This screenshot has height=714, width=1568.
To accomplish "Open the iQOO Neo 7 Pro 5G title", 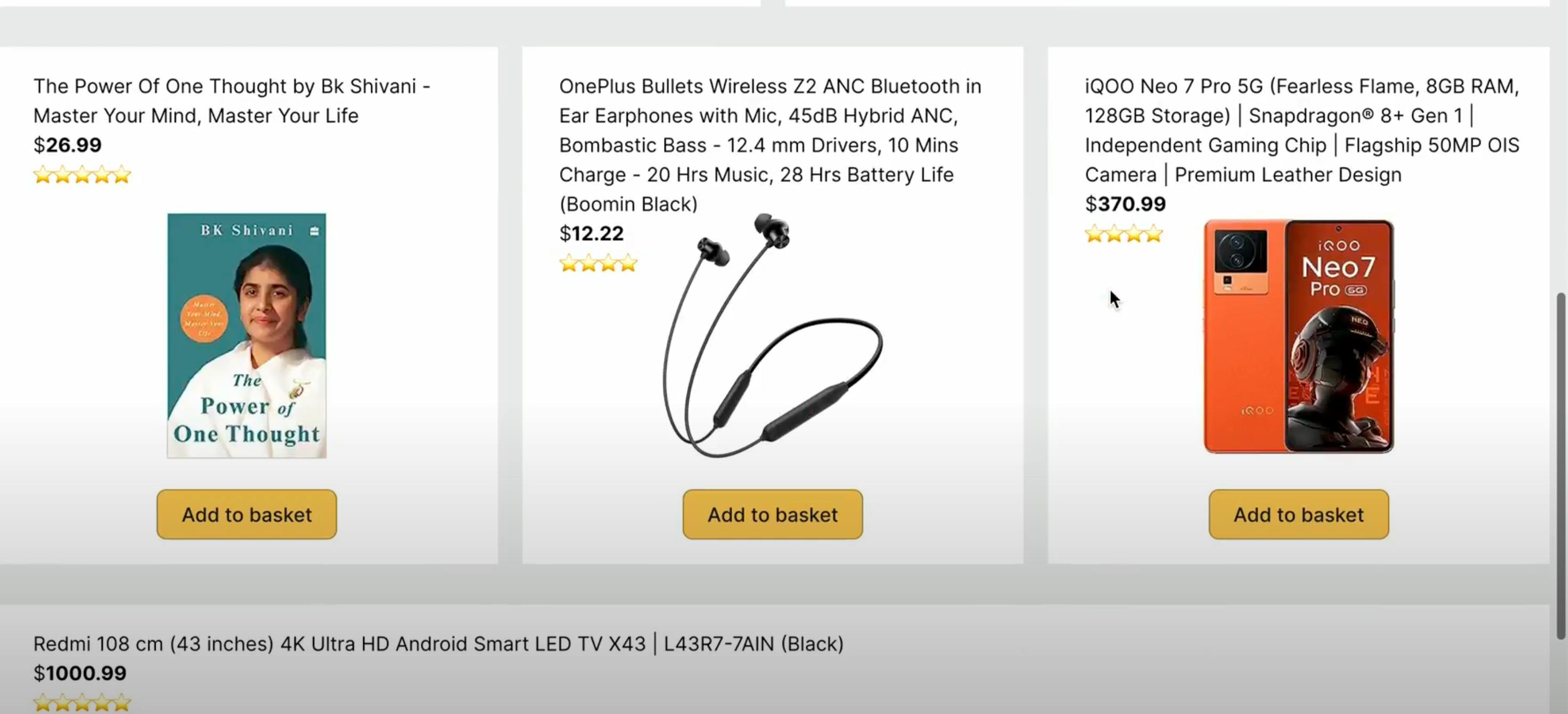I will [x=1301, y=130].
